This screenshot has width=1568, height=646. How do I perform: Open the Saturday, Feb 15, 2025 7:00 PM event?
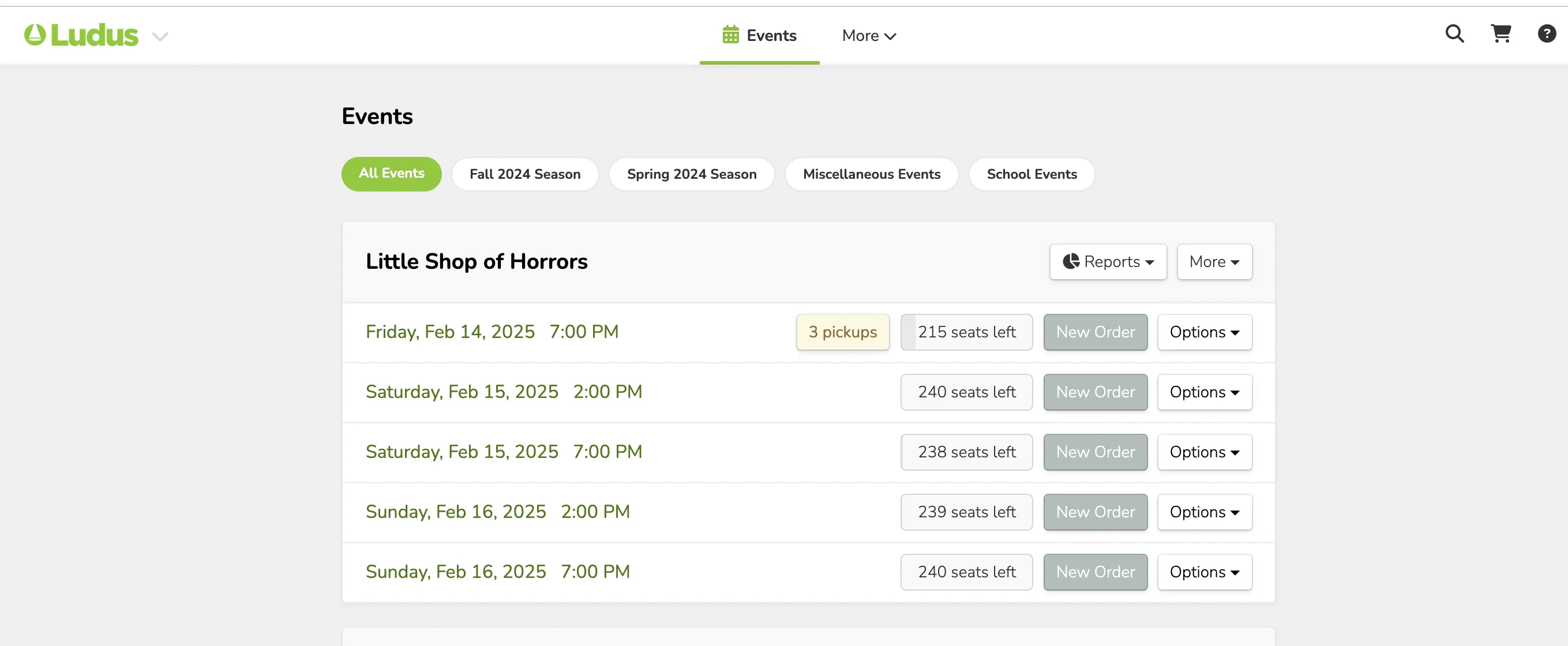pyautogui.click(x=504, y=452)
